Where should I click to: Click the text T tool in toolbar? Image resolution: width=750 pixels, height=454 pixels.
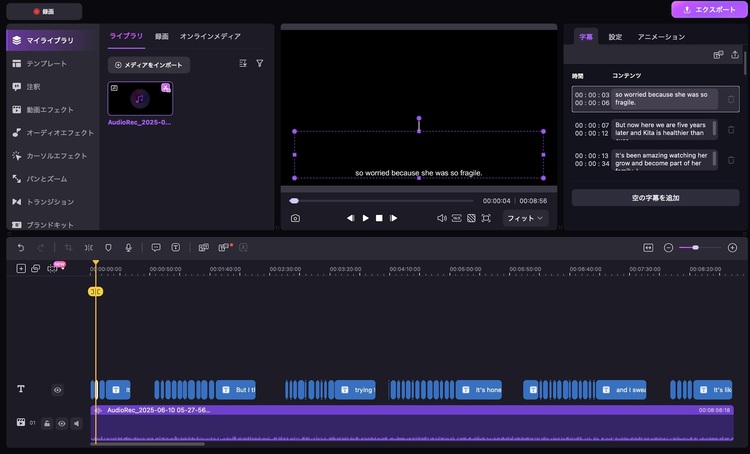coord(176,247)
